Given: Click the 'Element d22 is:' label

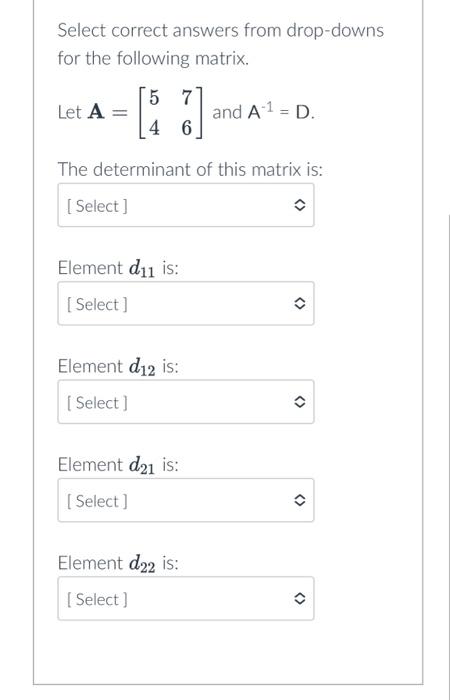Looking at the screenshot, I should pos(118,563).
